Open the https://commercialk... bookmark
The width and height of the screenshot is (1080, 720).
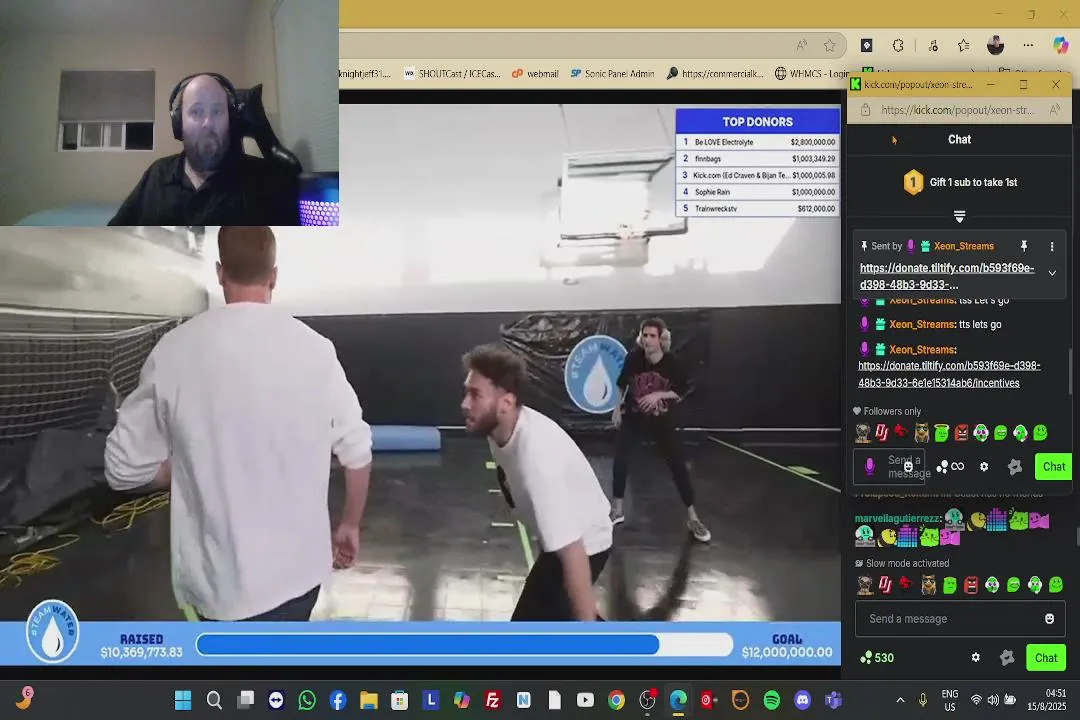pyautogui.click(x=715, y=74)
